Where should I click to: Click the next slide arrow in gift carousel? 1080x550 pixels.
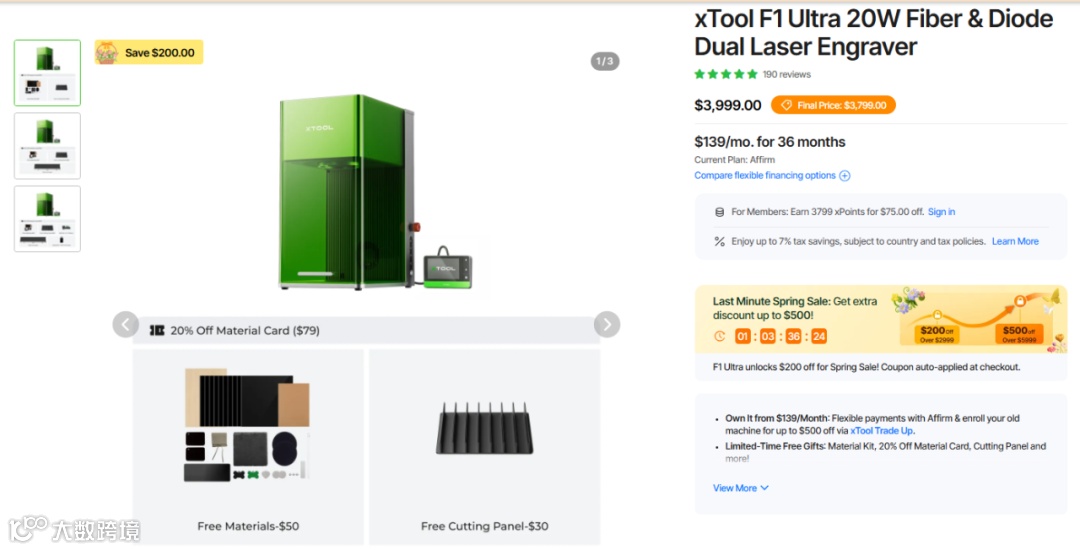607,324
